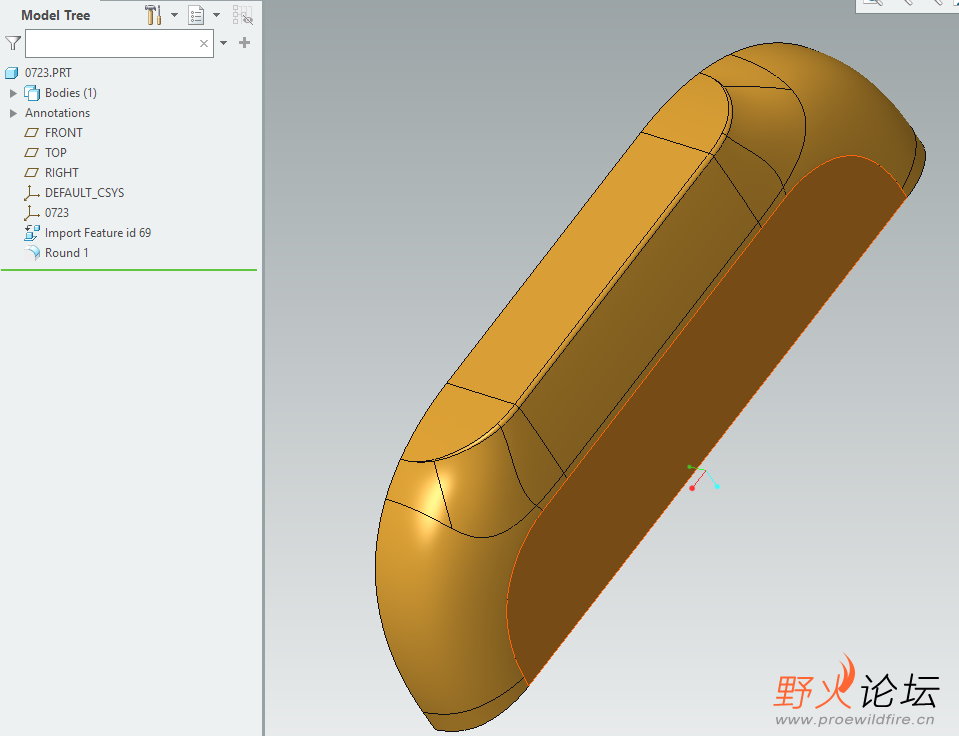The width and height of the screenshot is (959, 736).
Task: Toggle the hidden items tree filter icon
Action: coord(243,15)
